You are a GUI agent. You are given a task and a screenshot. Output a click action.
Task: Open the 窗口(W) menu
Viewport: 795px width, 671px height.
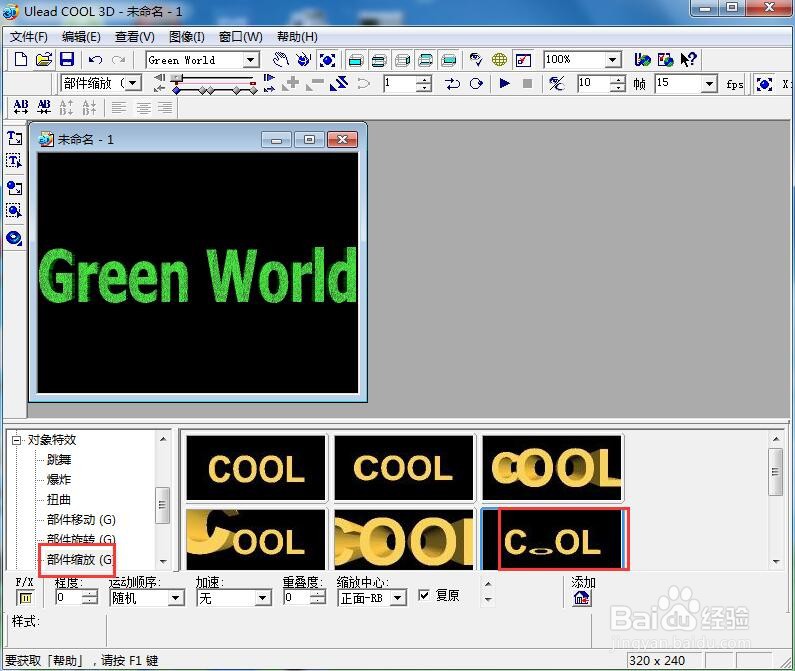pyautogui.click(x=240, y=37)
